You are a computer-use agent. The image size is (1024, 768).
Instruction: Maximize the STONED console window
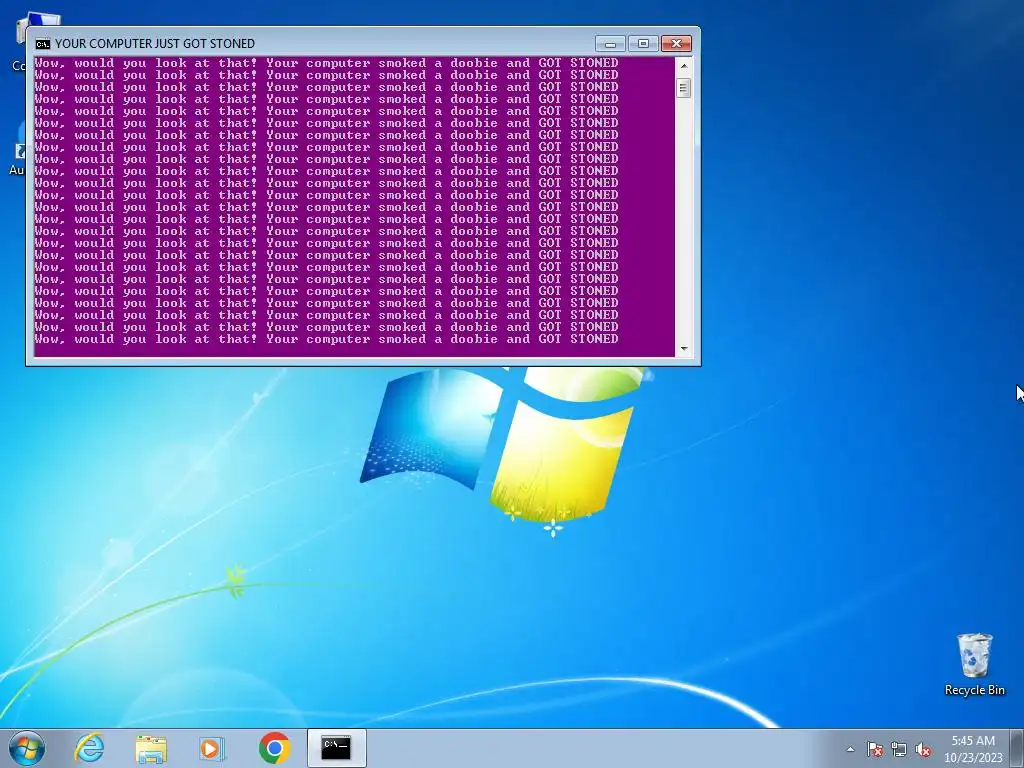click(643, 44)
